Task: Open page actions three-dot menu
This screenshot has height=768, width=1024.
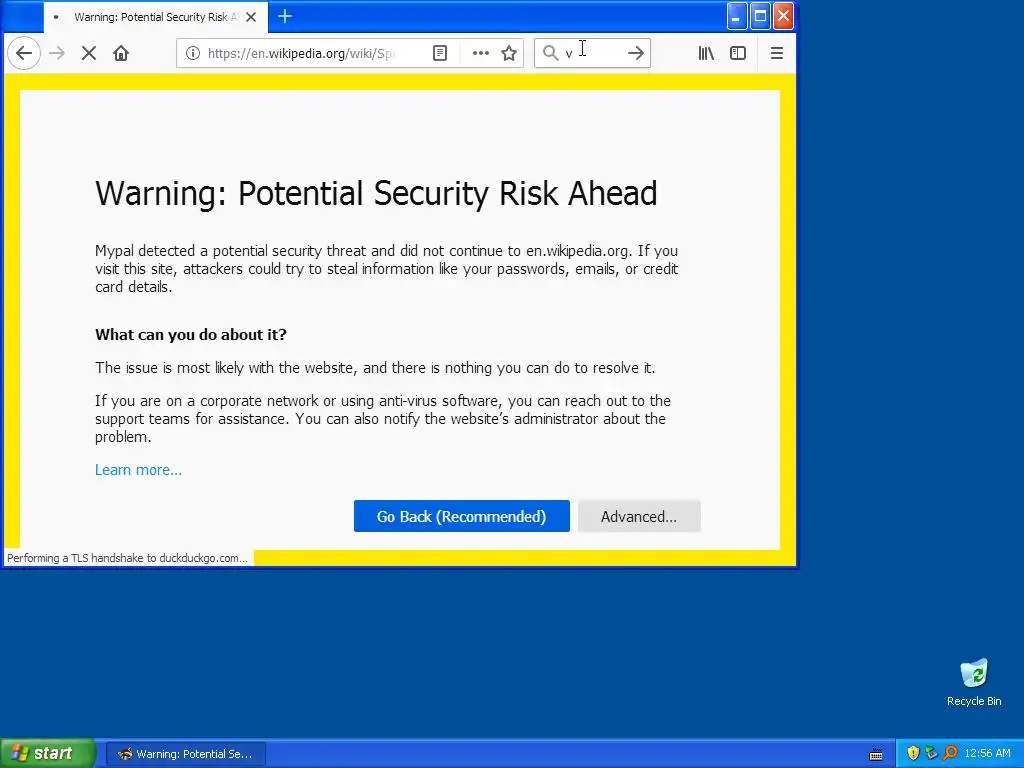Action: coord(481,53)
